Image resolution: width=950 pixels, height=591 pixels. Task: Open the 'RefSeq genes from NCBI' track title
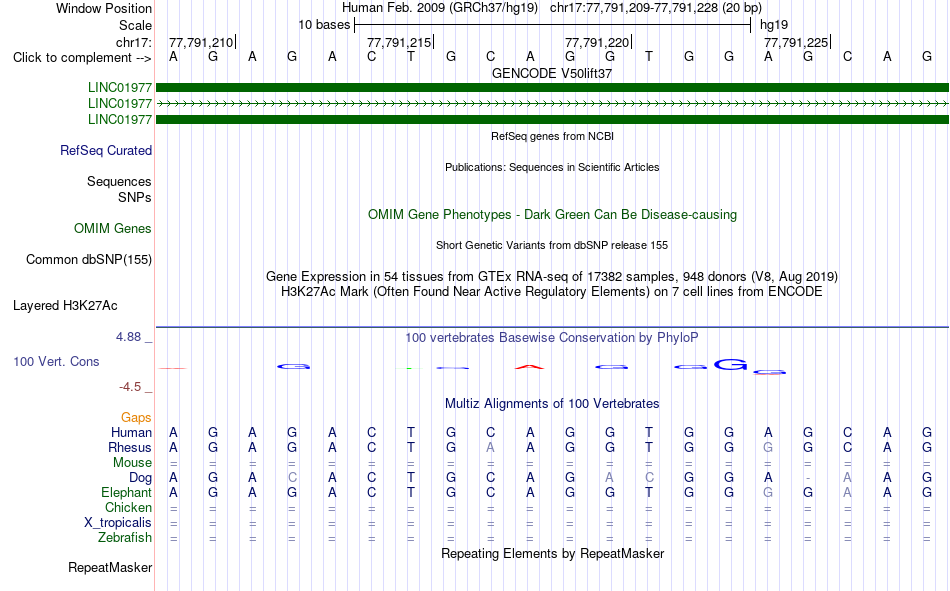(552, 136)
